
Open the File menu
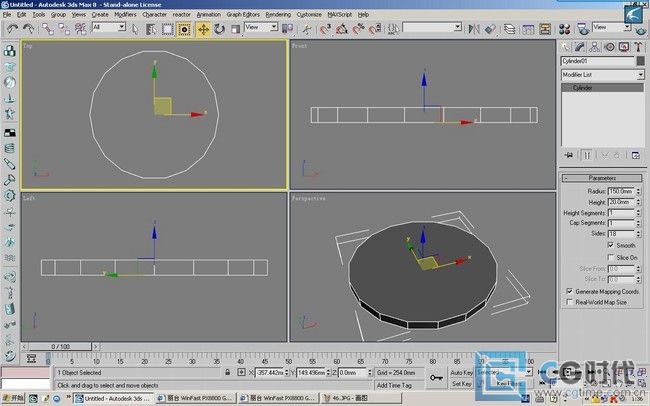coord(7,14)
